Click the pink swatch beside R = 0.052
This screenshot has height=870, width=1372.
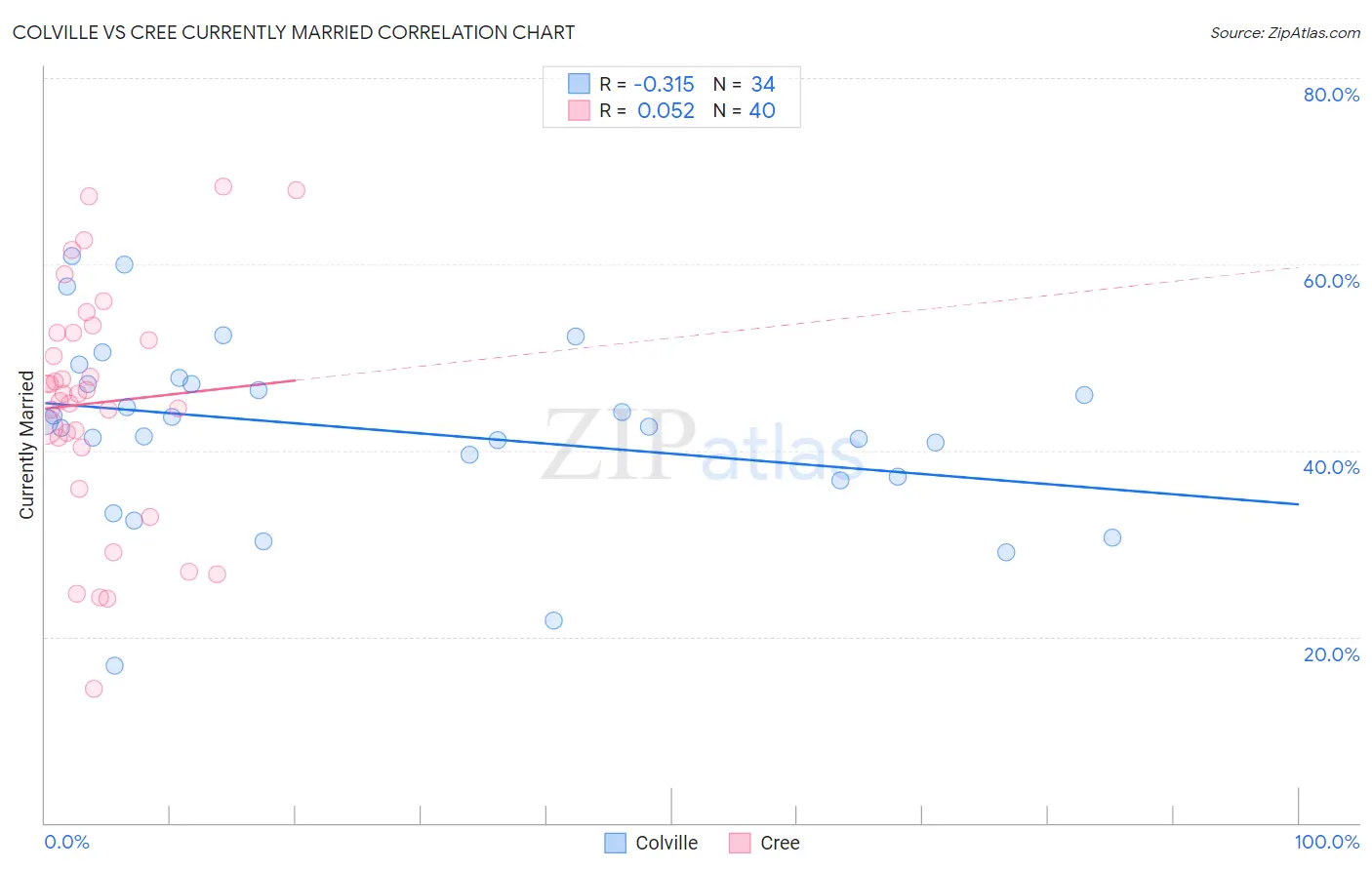579,110
